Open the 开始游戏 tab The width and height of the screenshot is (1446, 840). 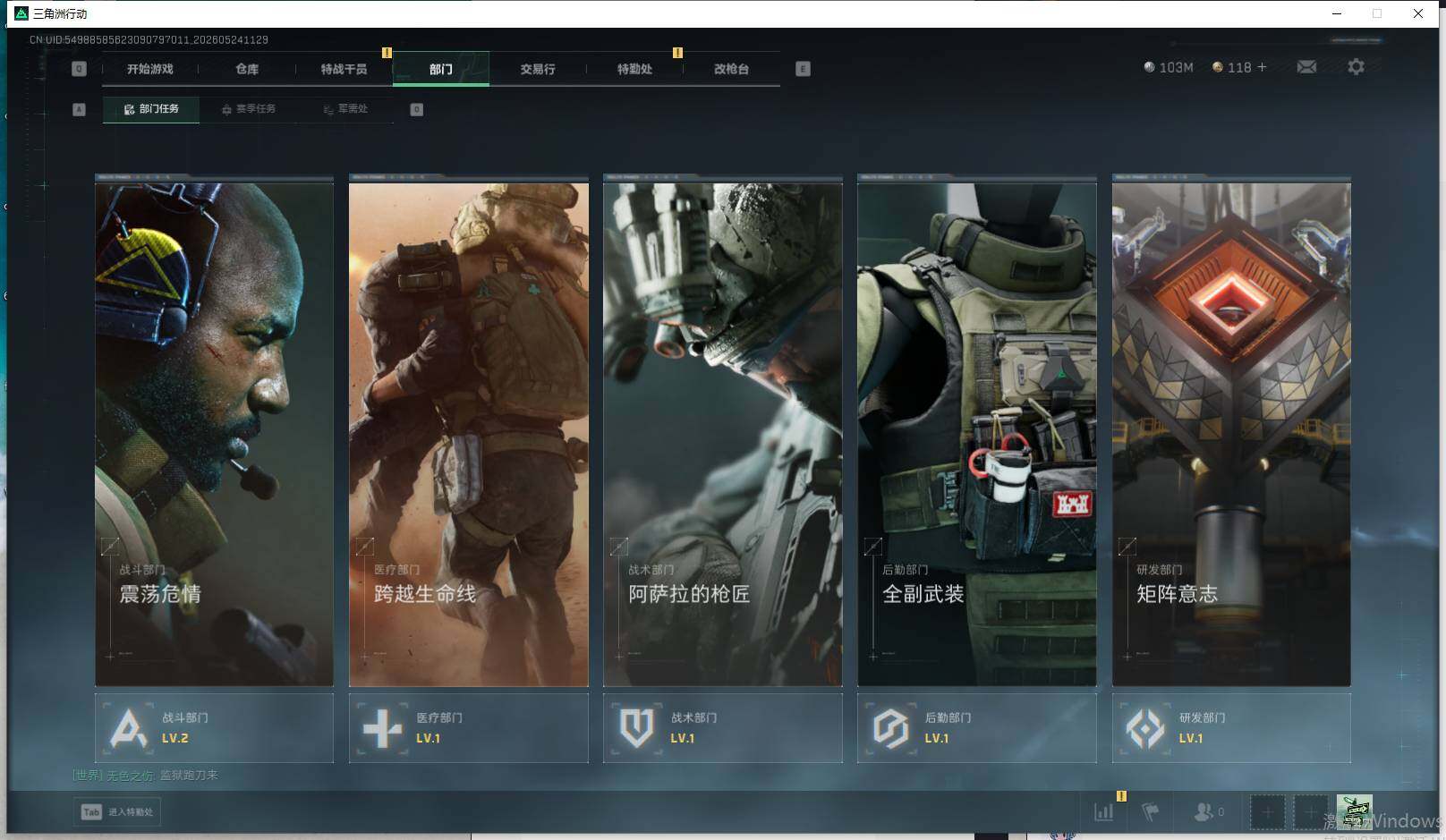click(x=149, y=69)
